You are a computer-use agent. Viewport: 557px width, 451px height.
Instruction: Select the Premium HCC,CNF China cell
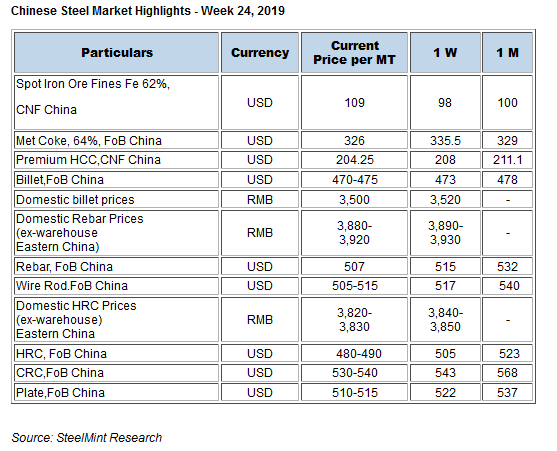tap(117, 160)
